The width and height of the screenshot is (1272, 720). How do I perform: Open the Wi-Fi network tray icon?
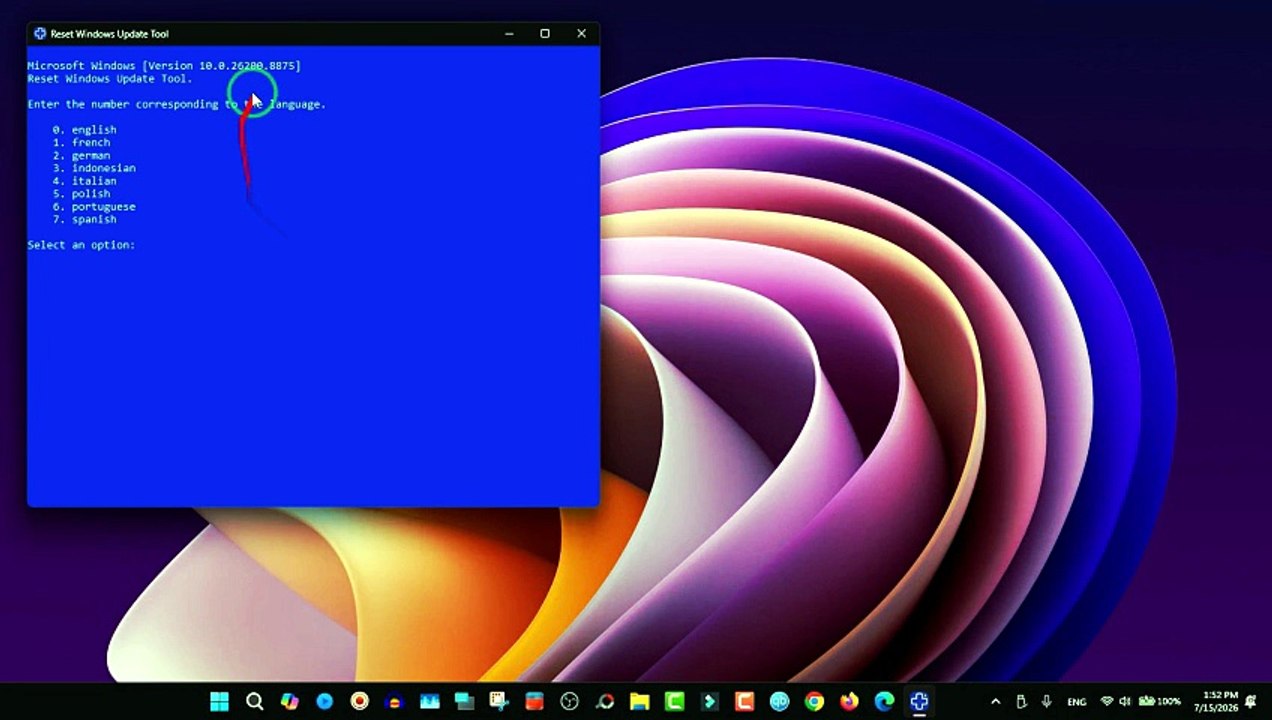1107,702
